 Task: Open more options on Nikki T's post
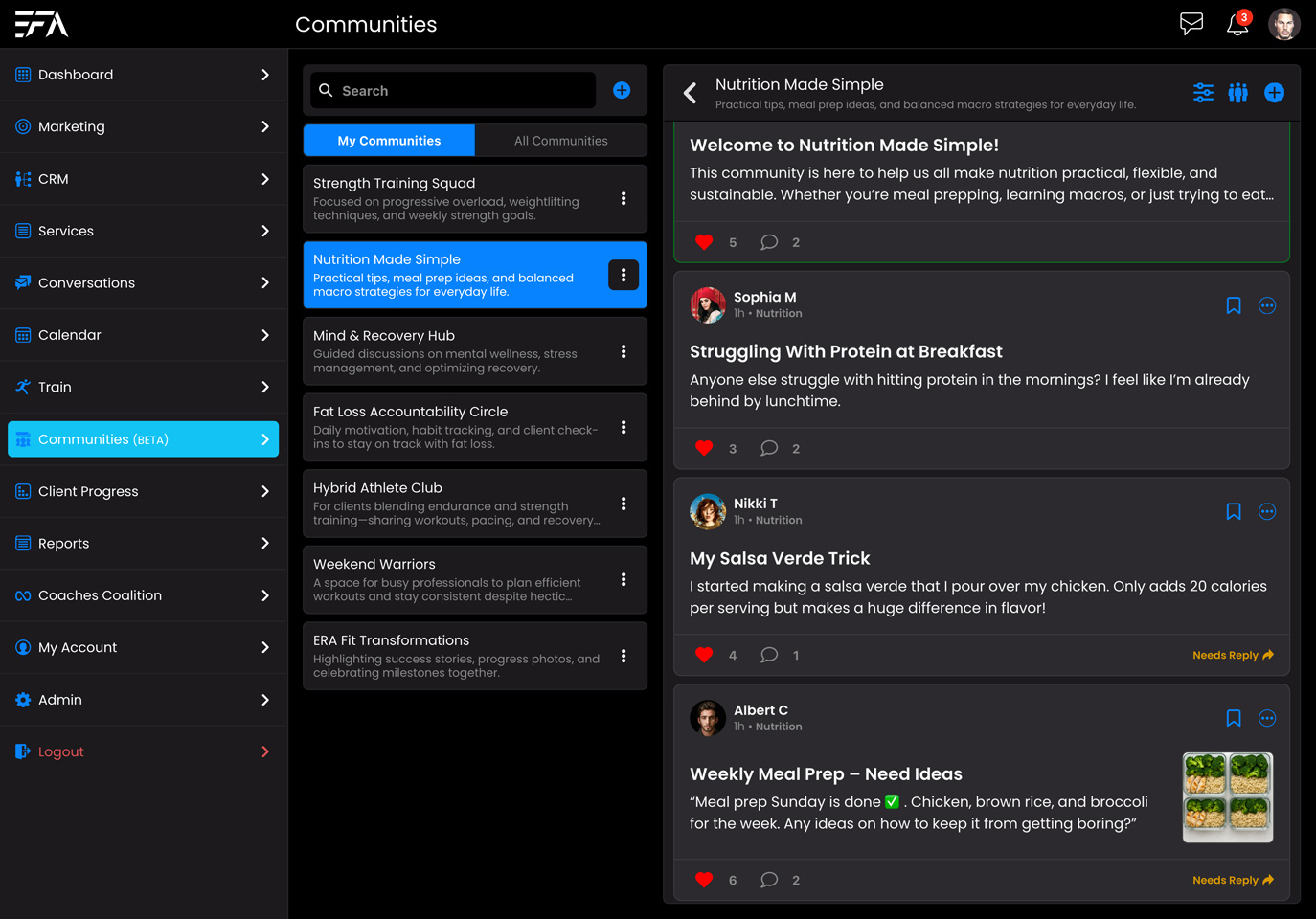[x=1266, y=512]
